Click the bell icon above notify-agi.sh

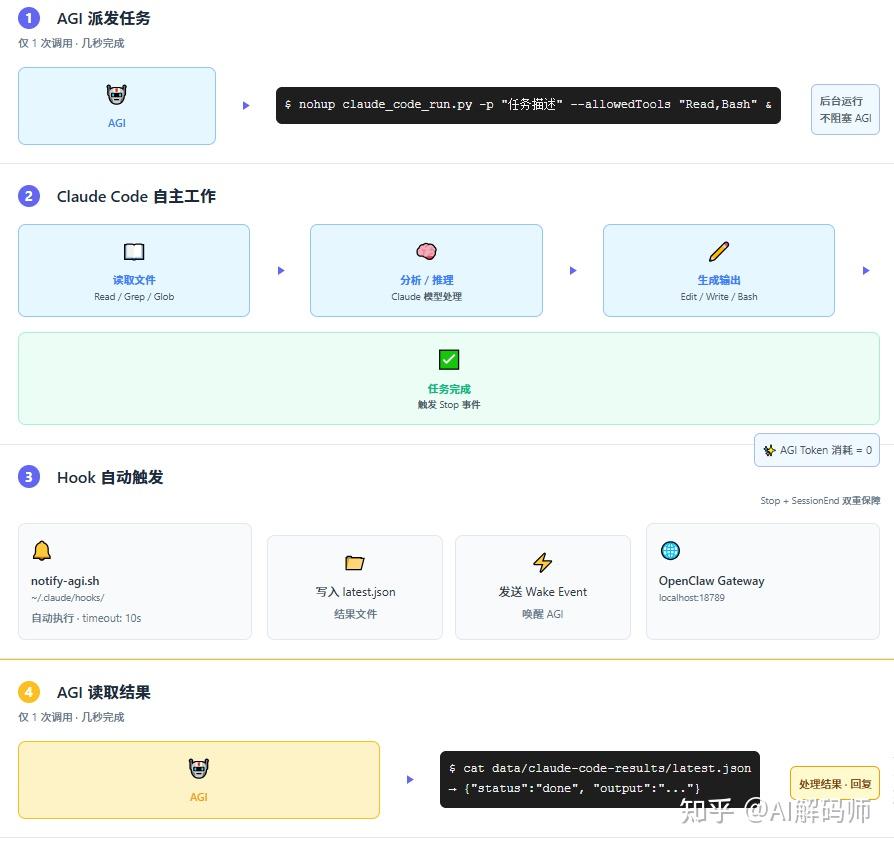pos(42,550)
